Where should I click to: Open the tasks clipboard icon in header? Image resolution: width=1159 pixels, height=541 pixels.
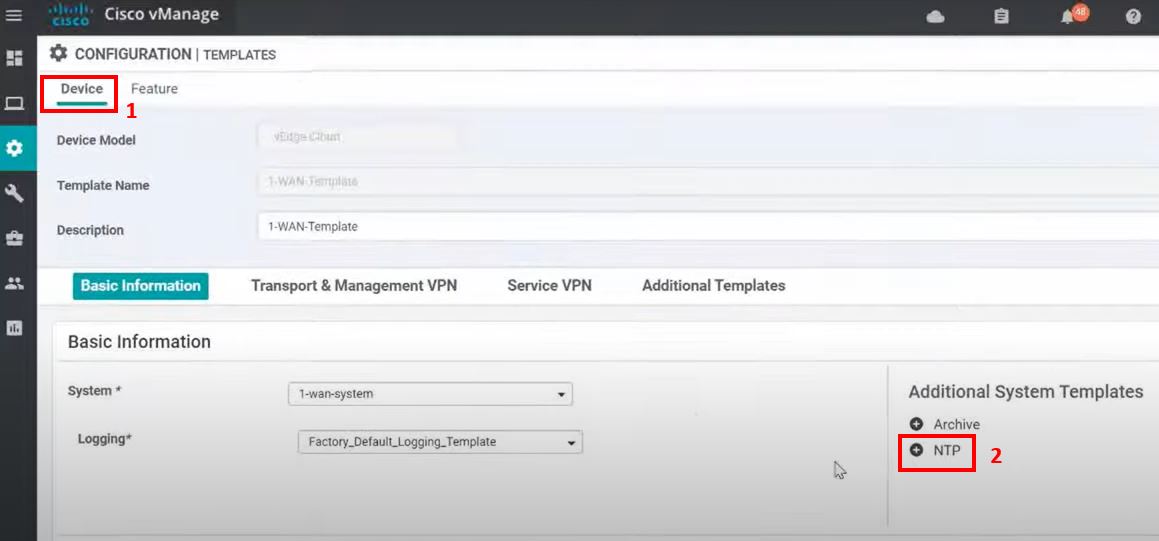tap(1001, 17)
